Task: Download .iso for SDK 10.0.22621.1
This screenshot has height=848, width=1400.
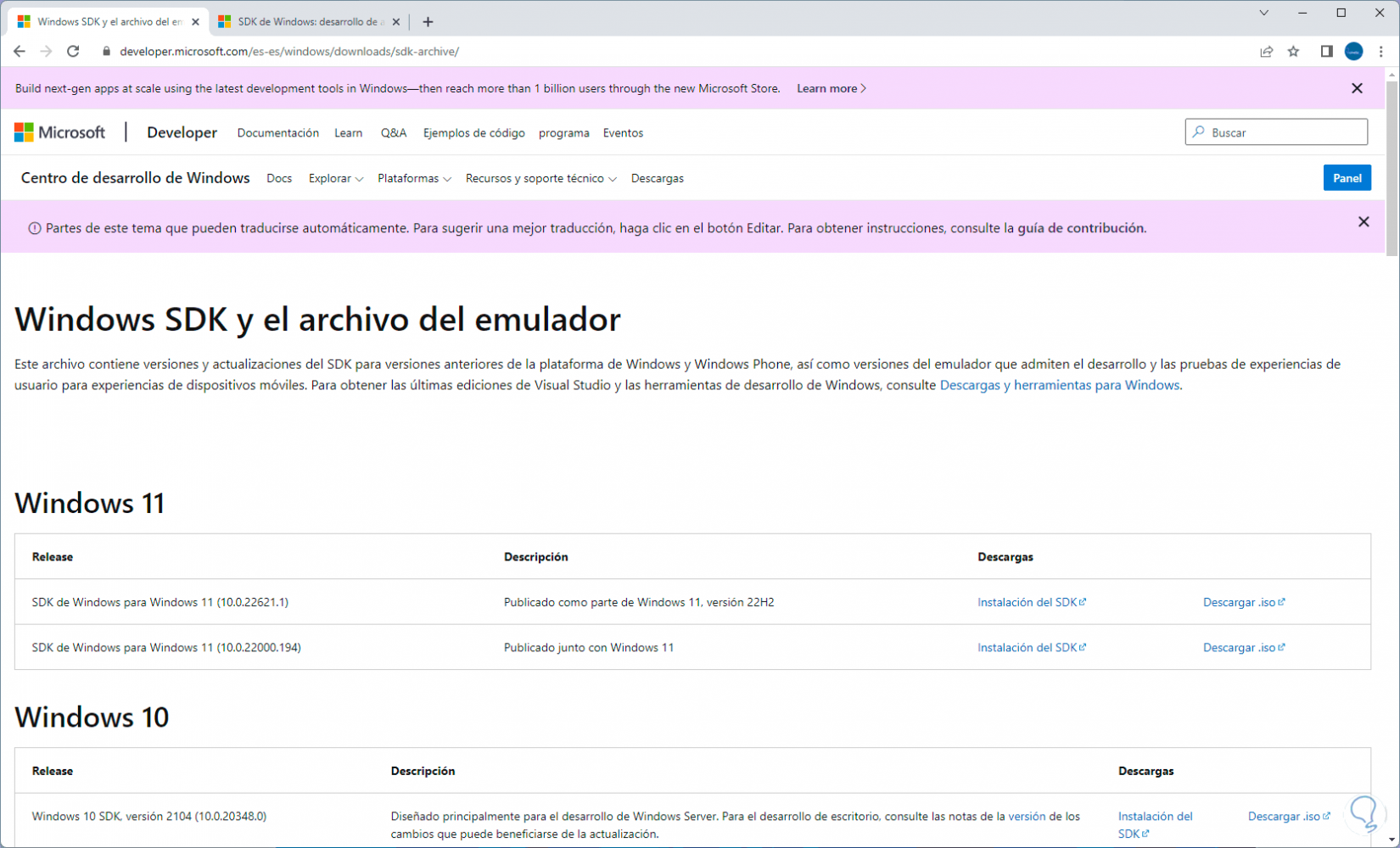Action: point(1244,602)
